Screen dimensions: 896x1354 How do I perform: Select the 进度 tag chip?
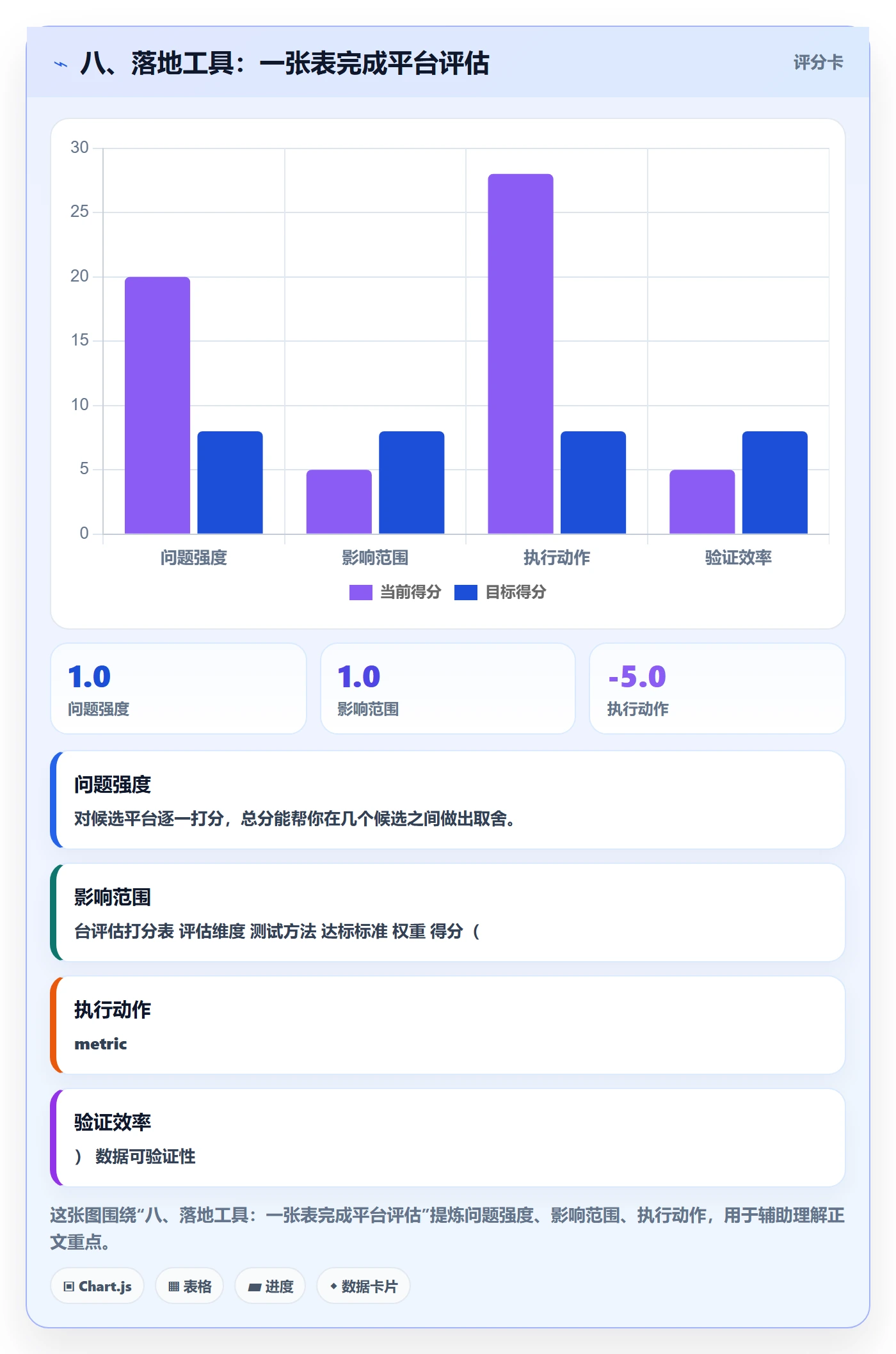pos(270,1286)
